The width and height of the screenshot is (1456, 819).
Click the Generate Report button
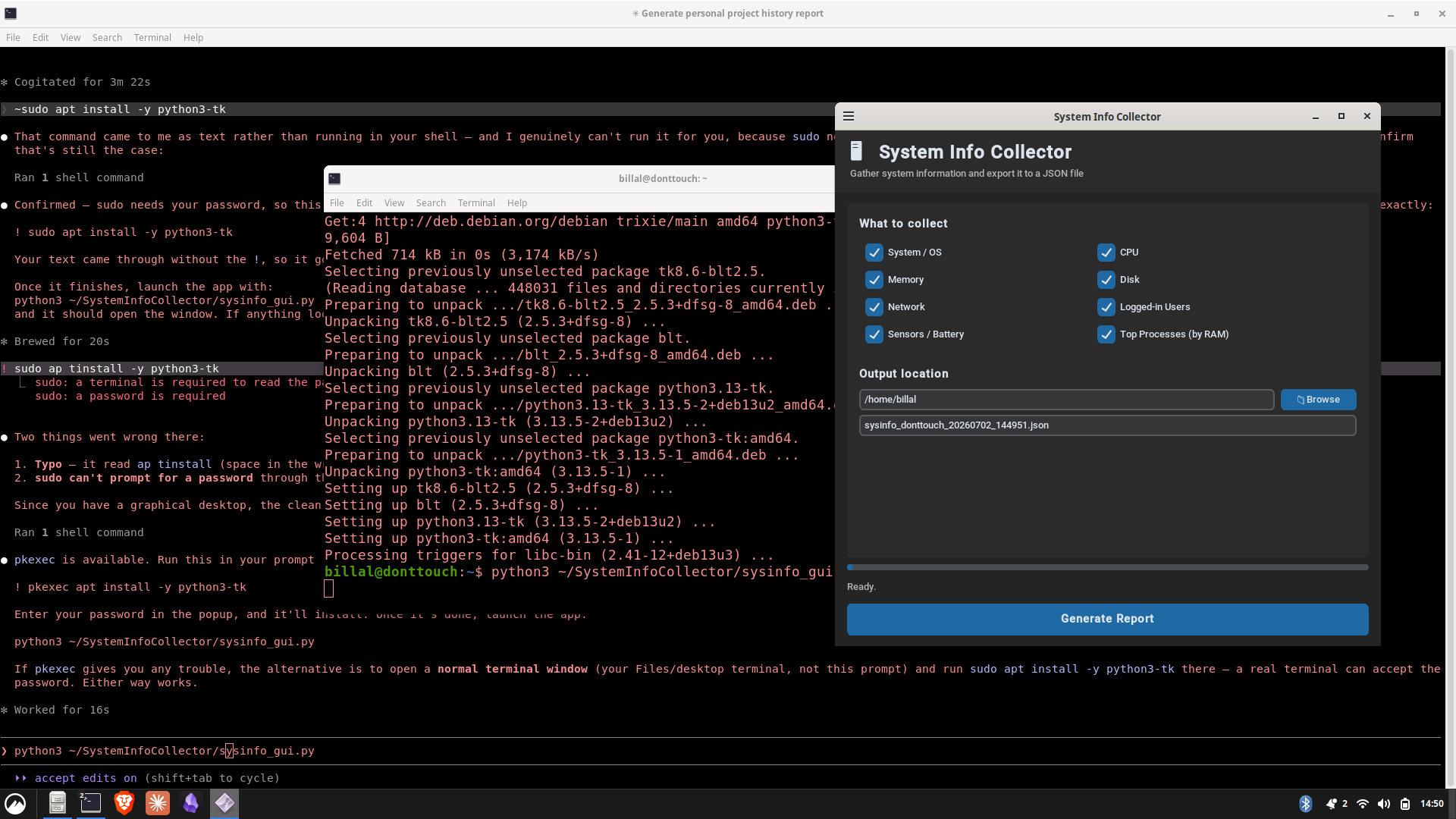tap(1107, 619)
